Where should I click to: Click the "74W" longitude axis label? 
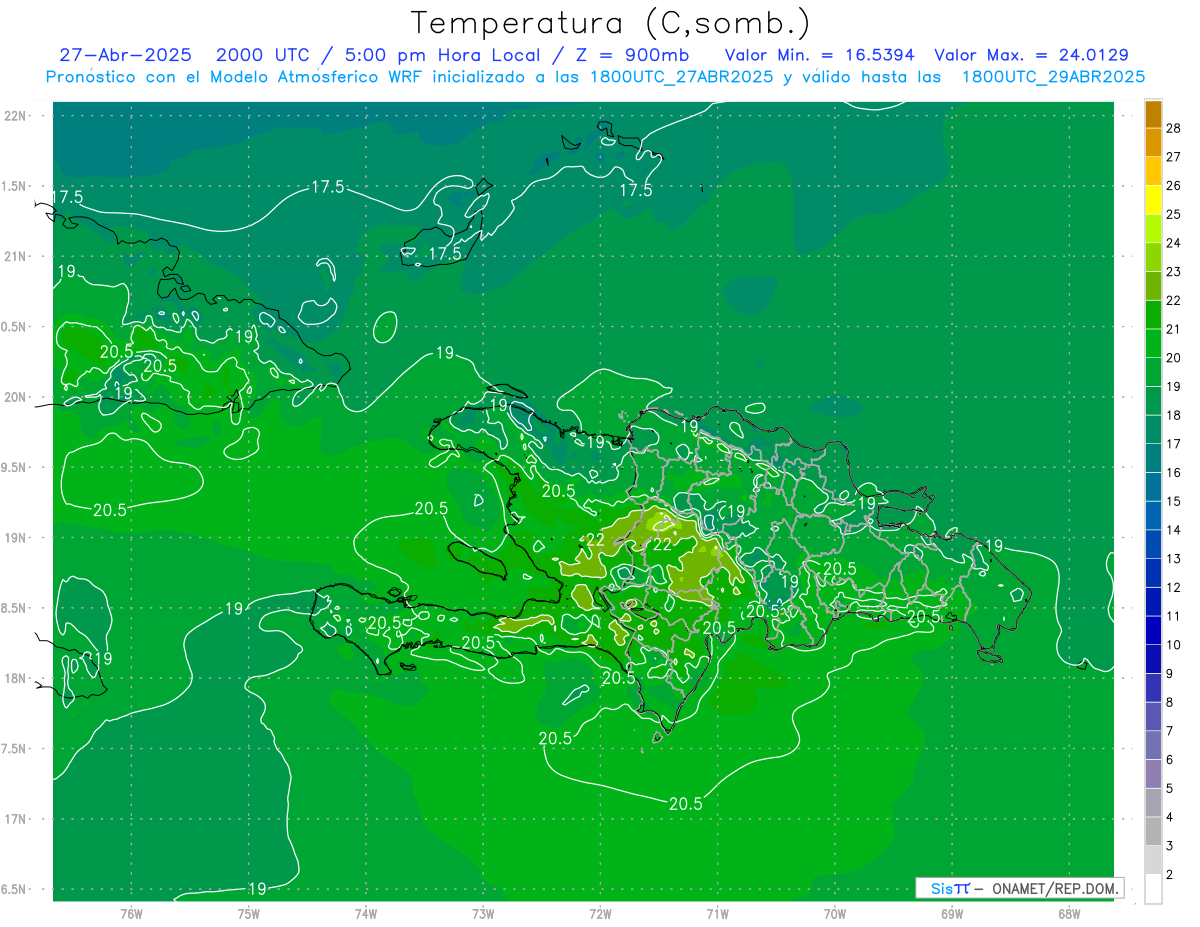coord(365,913)
